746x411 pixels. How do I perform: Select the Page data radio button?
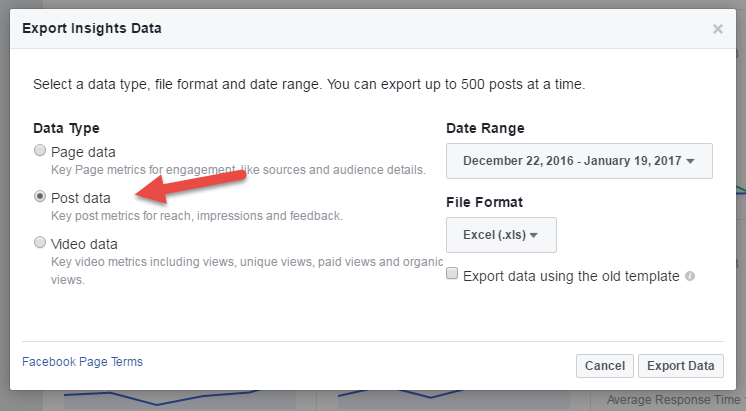(x=40, y=151)
